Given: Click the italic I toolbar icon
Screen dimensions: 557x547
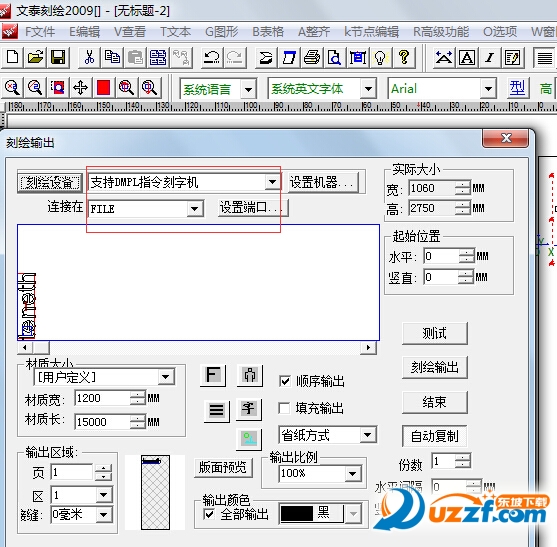Looking at the screenshot, I should pos(490,57).
